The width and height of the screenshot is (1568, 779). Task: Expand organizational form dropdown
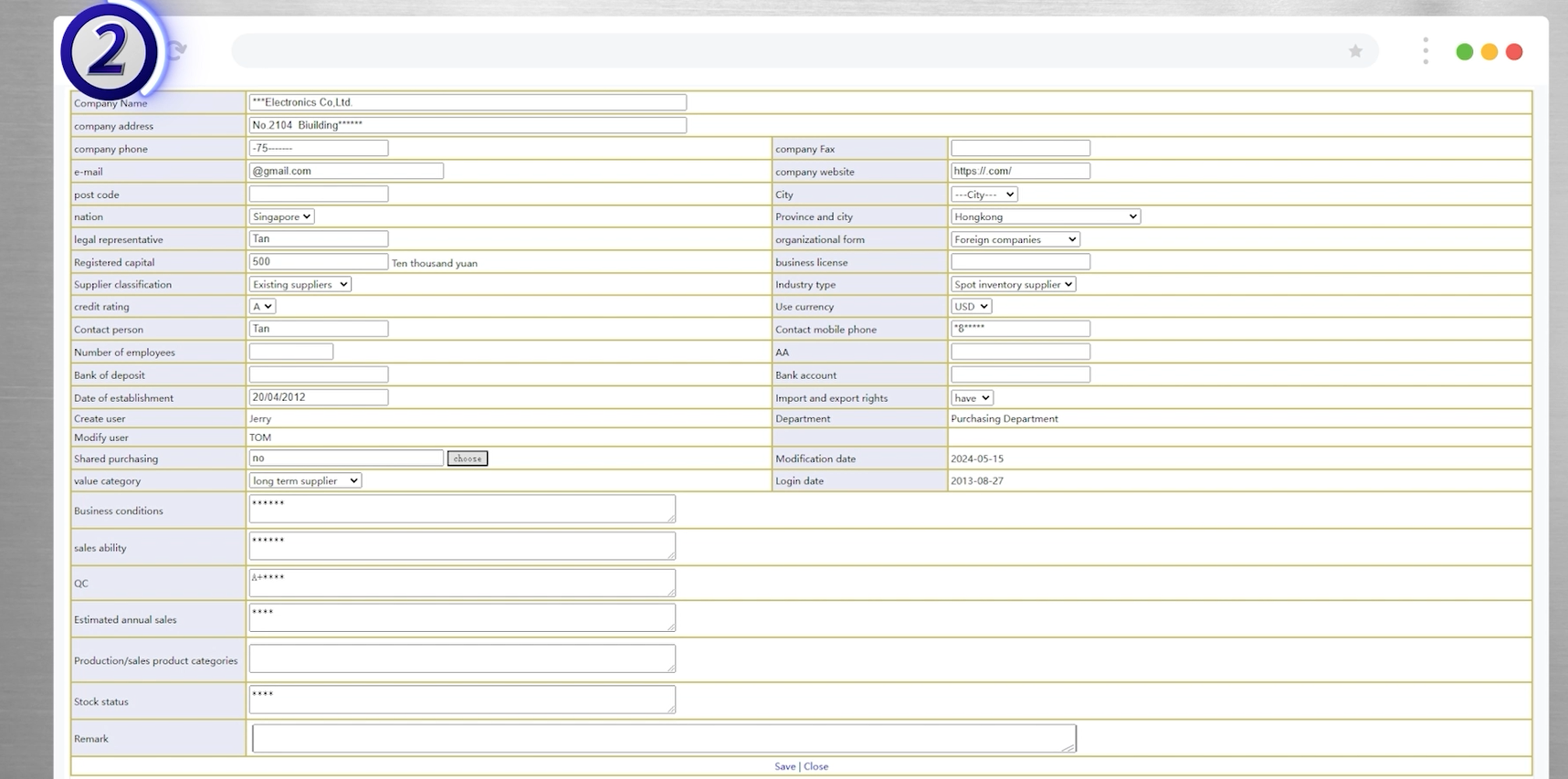(1015, 239)
